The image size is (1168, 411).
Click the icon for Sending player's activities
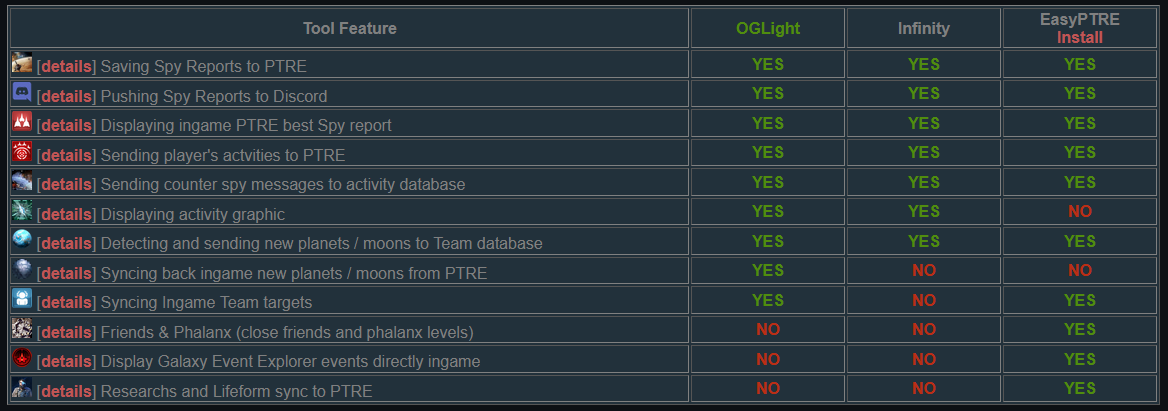22,151
